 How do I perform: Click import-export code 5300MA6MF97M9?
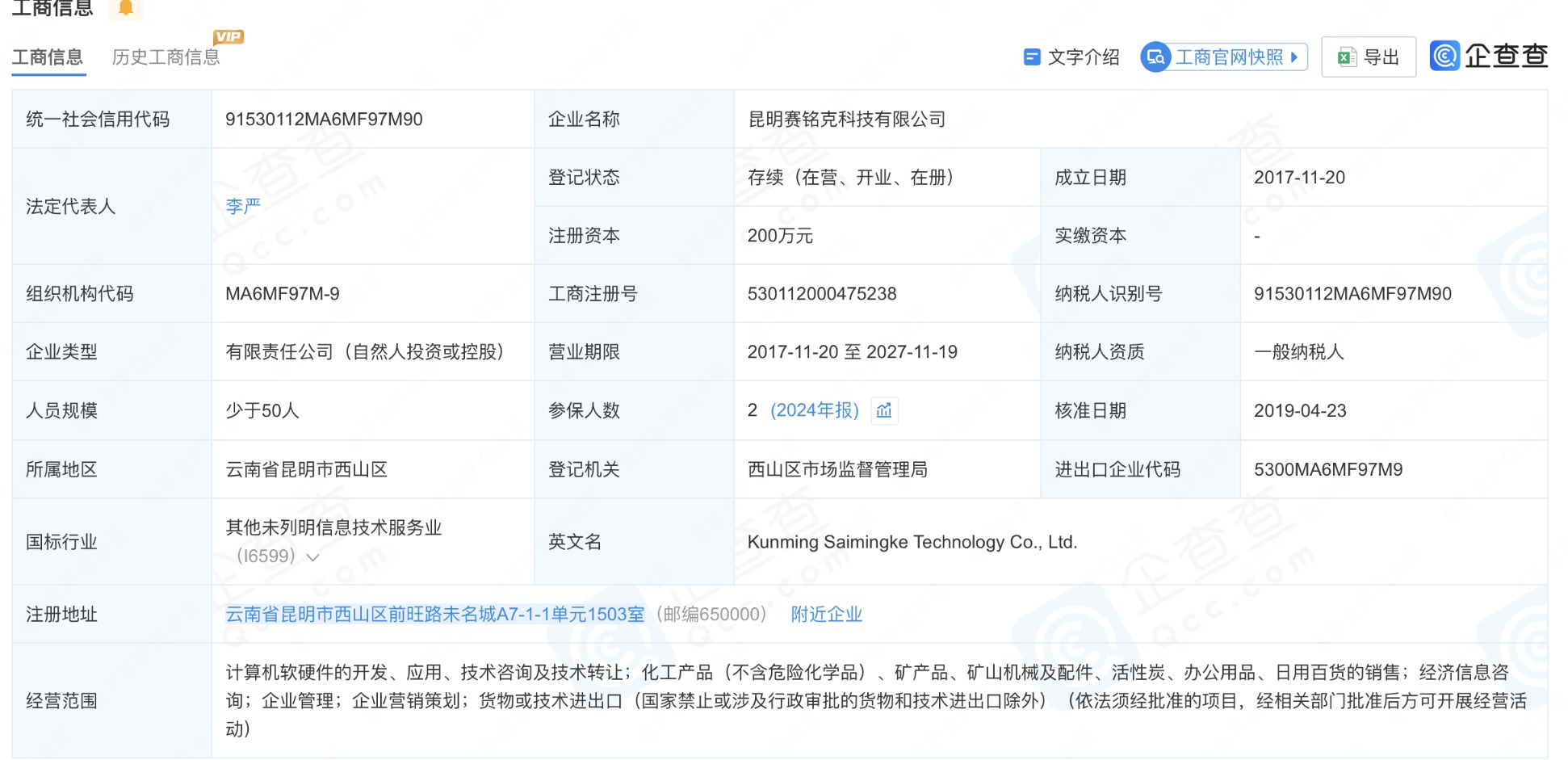point(1328,469)
